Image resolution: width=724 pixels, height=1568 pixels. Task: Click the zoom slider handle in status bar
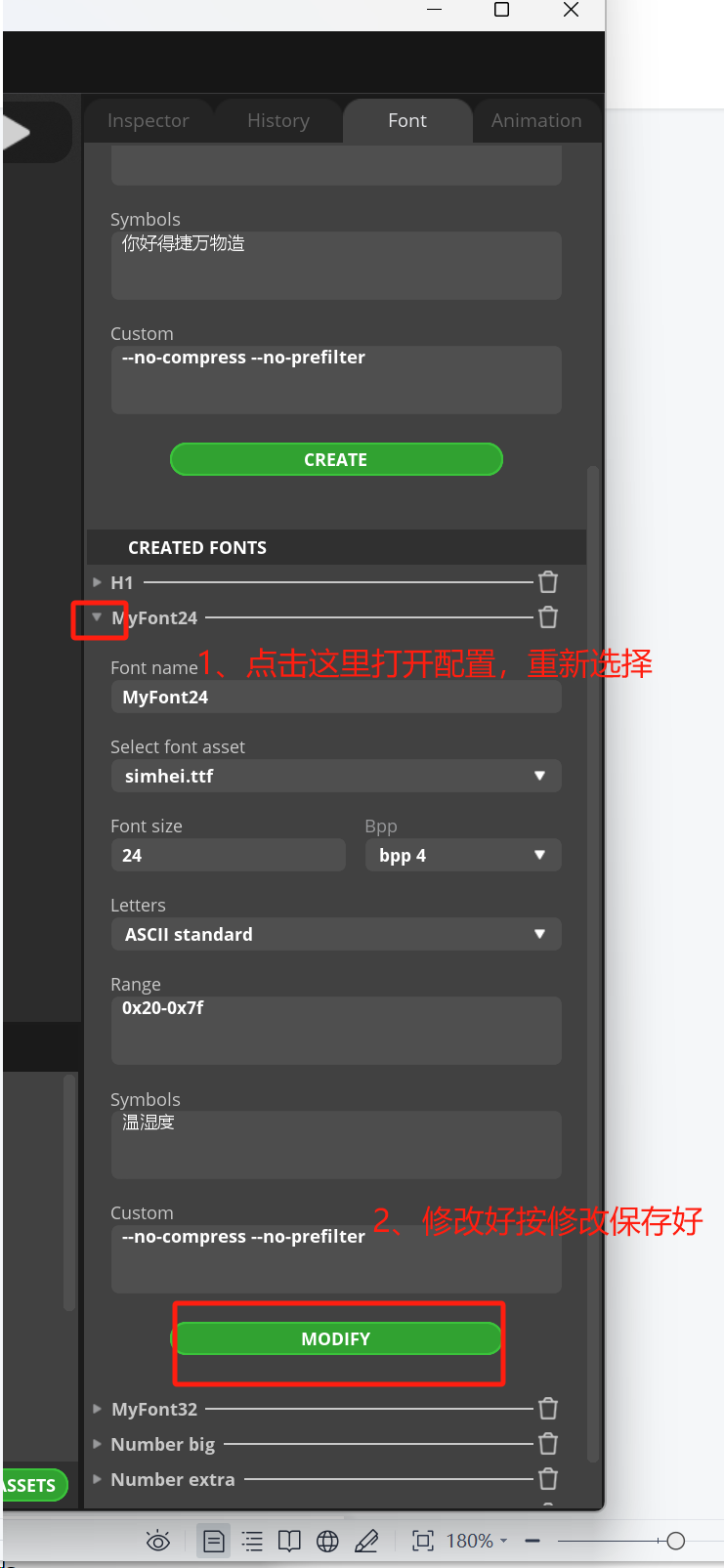coord(675,1542)
